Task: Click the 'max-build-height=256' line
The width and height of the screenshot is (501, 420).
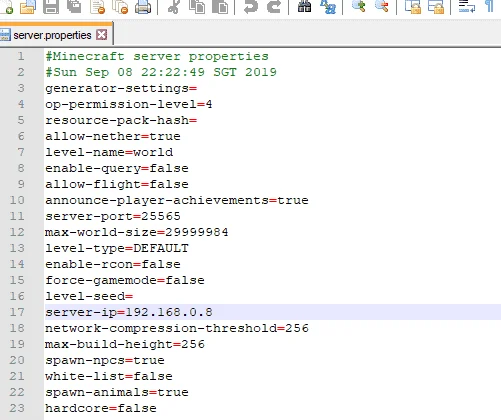Action: tap(125, 344)
